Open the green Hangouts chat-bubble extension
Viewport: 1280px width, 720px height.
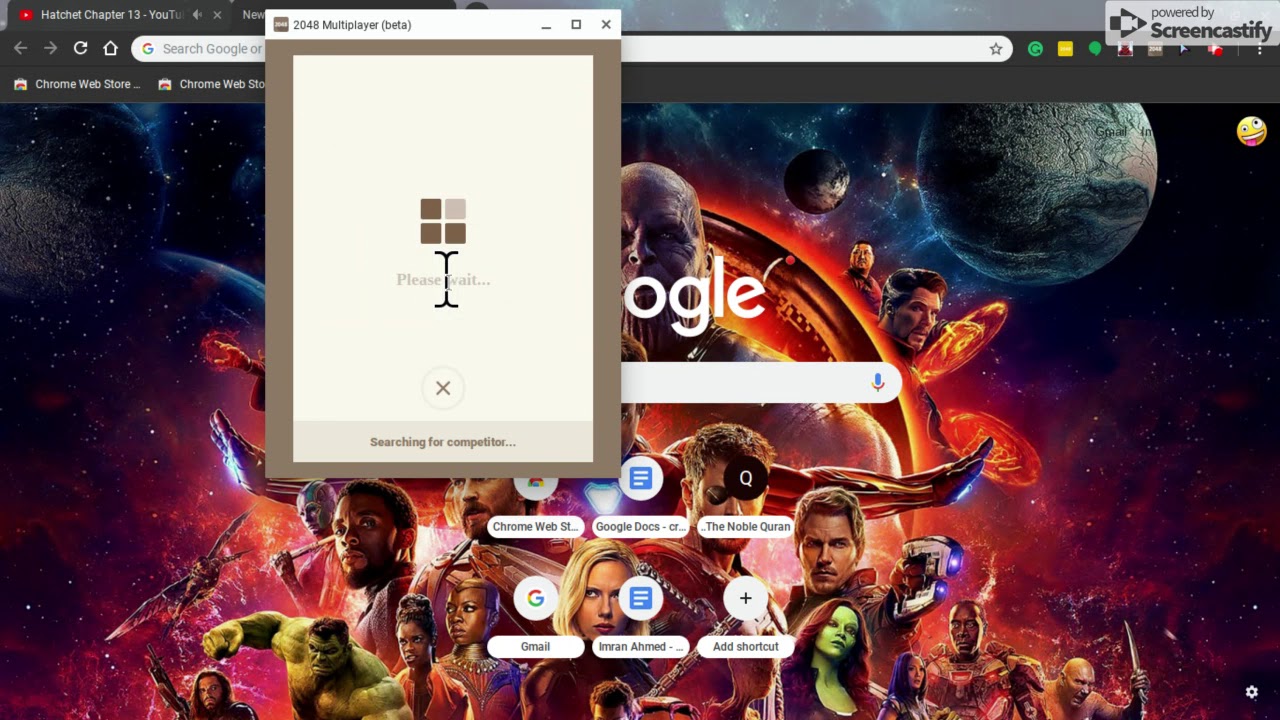1095,48
